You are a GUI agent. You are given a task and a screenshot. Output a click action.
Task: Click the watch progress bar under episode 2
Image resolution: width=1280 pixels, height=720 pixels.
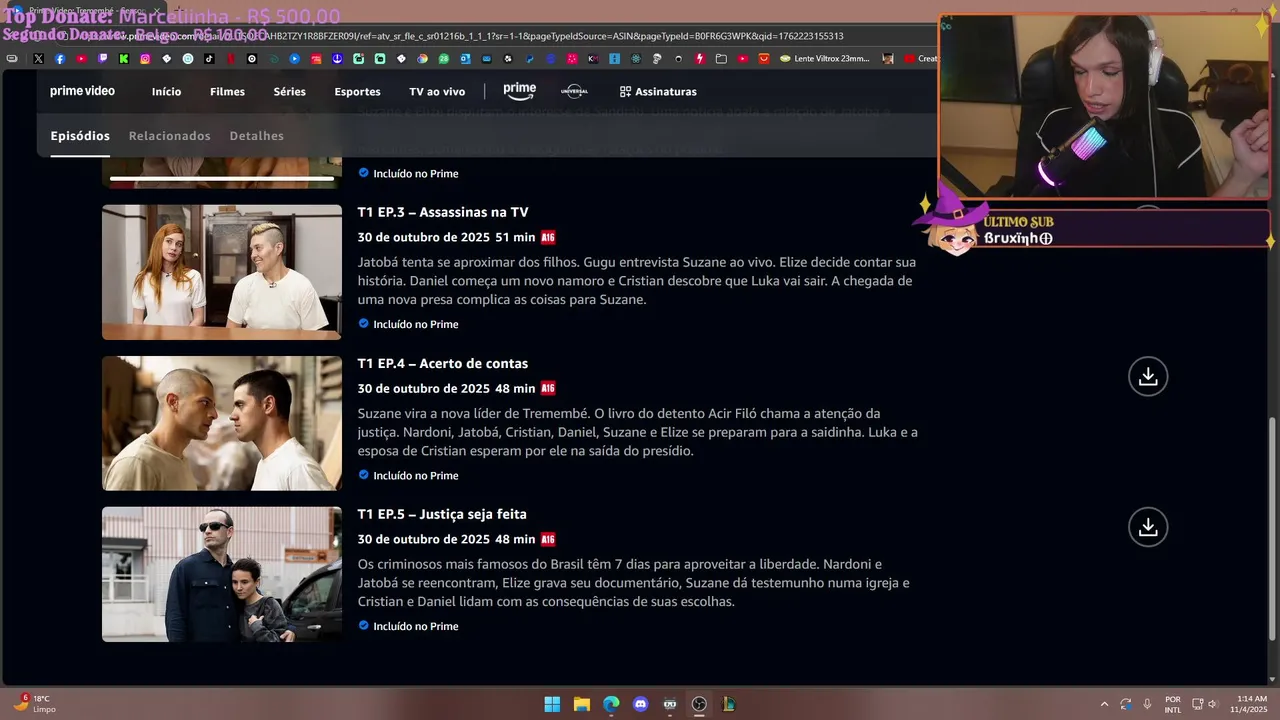[222, 178]
